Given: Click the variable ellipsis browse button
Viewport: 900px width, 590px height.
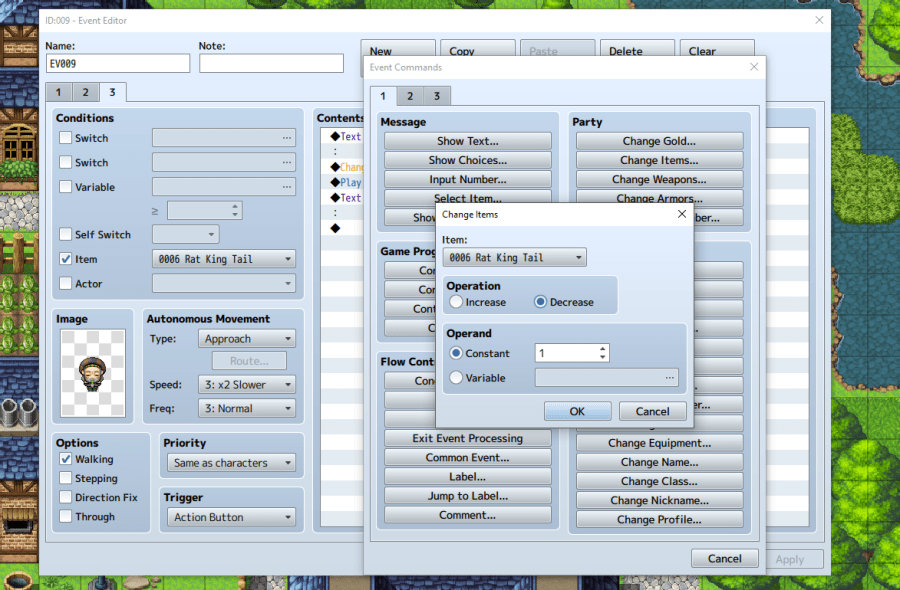Looking at the screenshot, I should (670, 378).
